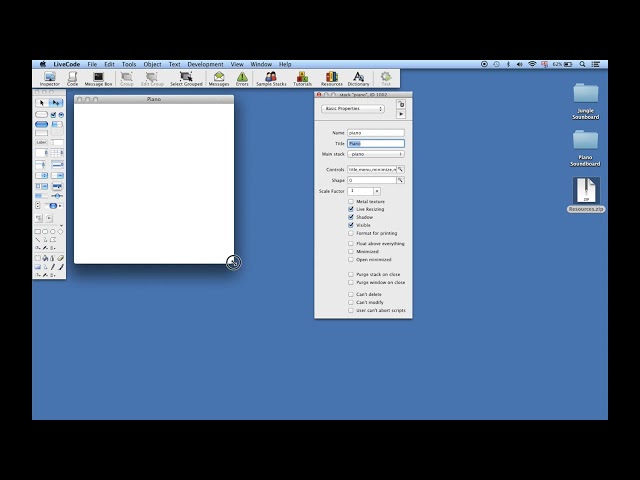The height and width of the screenshot is (480, 640).
Task: Open the Tools menu
Action: click(x=129, y=64)
